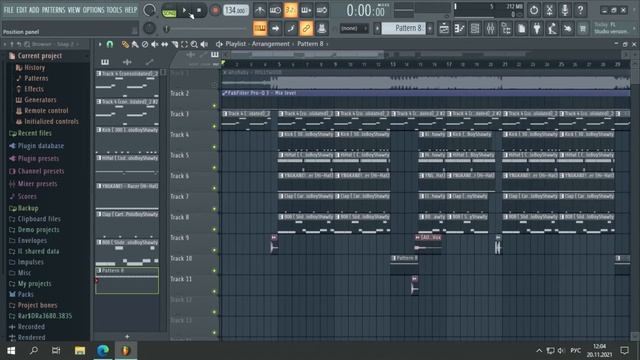Open the project picker/document icon
The width and height of the screenshot is (640, 360).
pos(522,28)
